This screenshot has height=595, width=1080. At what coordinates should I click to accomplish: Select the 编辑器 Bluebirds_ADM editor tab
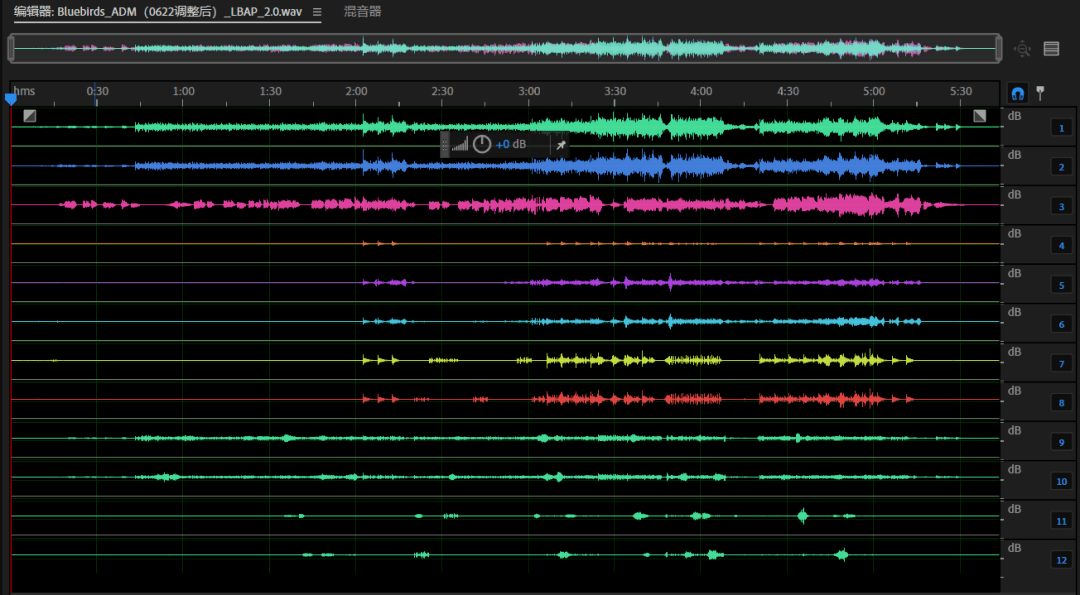tap(158, 12)
